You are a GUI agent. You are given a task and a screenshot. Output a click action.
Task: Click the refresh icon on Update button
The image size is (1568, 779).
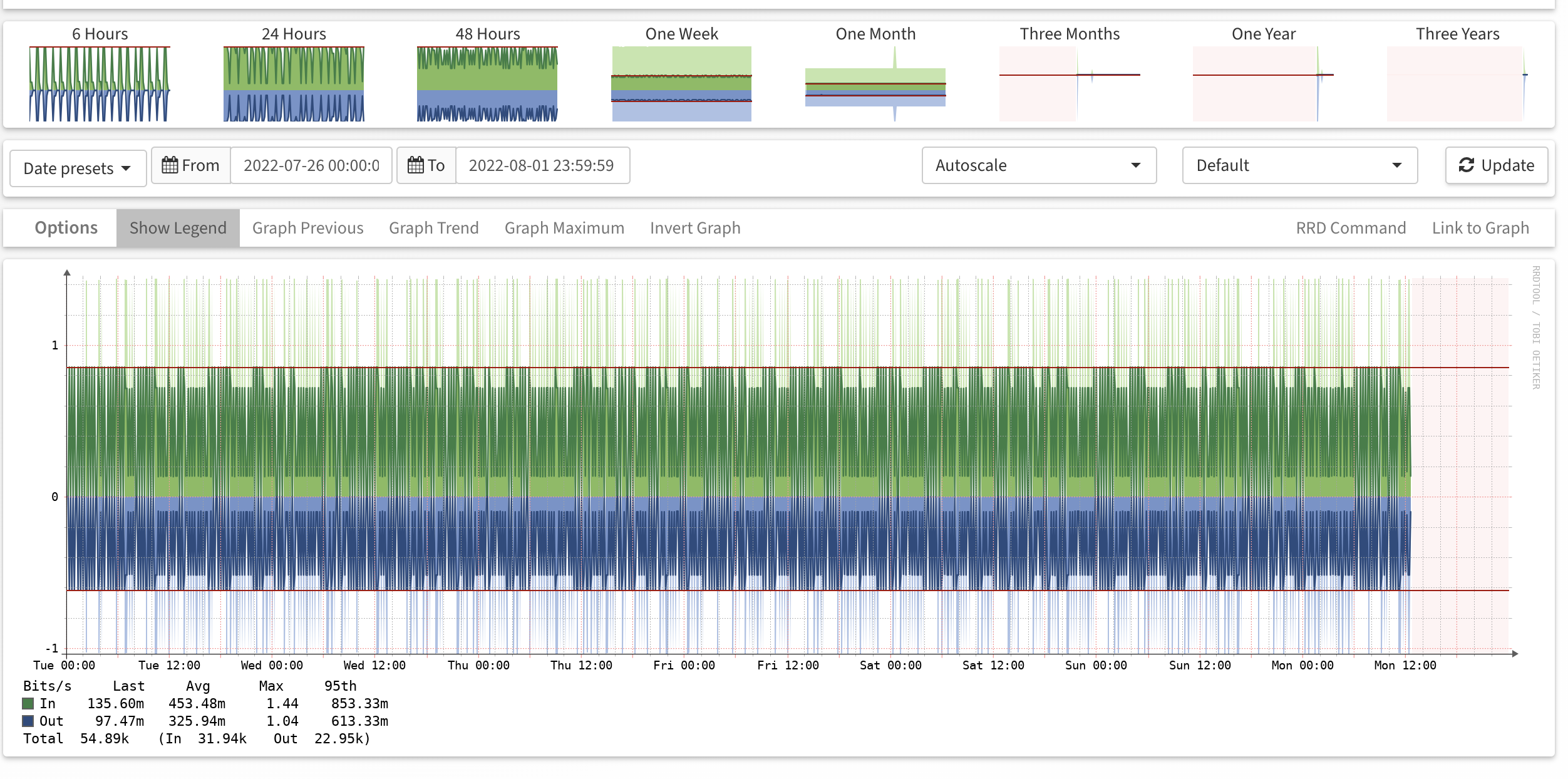pyautogui.click(x=1466, y=165)
